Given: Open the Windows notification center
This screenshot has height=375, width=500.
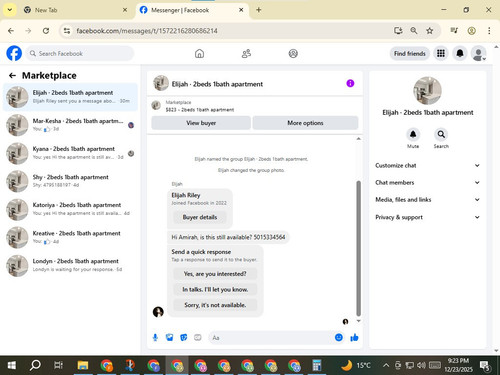Looking at the screenshot, I should (x=484, y=366).
